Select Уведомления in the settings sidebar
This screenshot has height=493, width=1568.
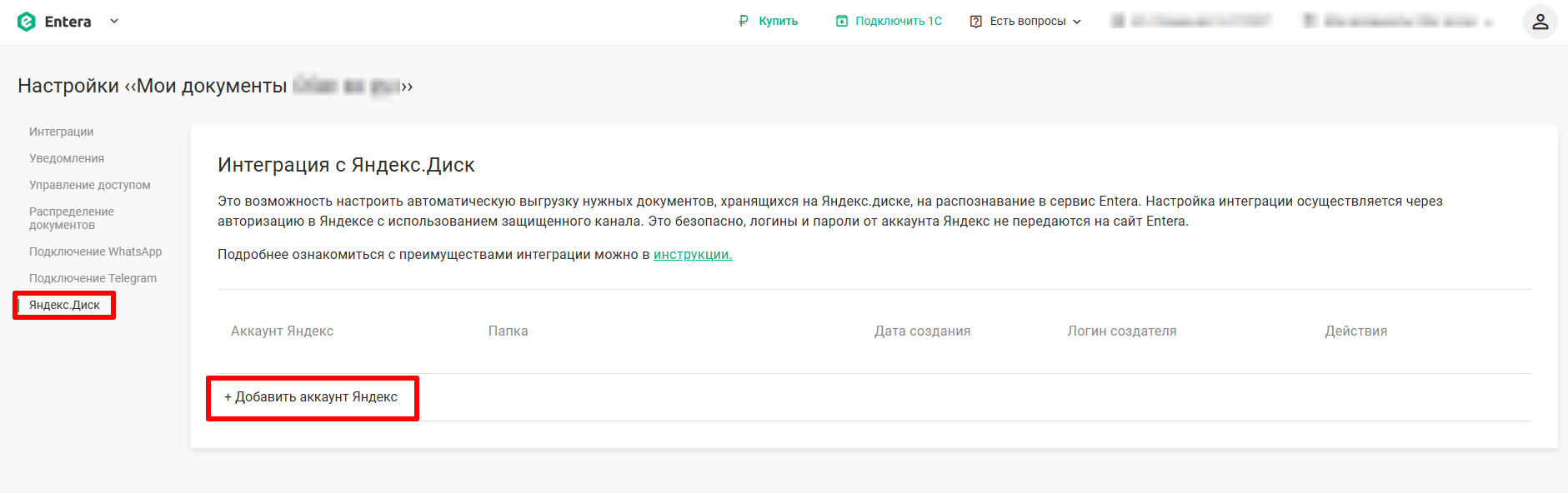pyautogui.click(x=67, y=158)
